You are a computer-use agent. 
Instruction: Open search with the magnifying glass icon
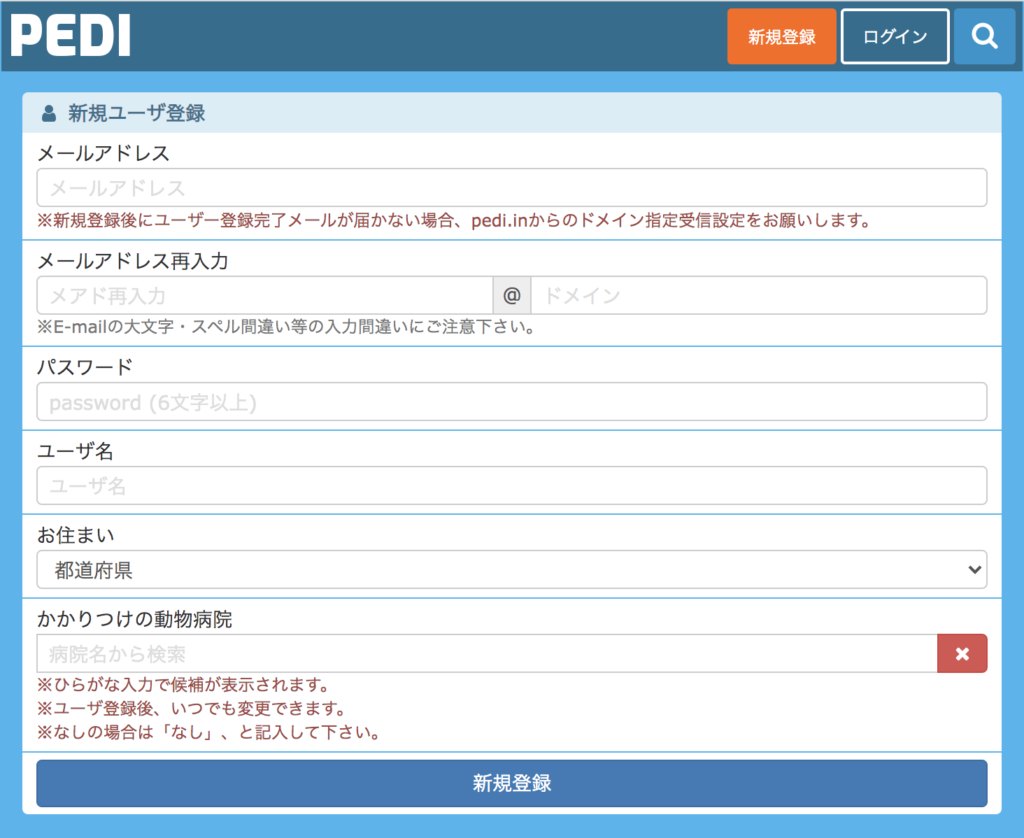pyautogui.click(x=984, y=37)
